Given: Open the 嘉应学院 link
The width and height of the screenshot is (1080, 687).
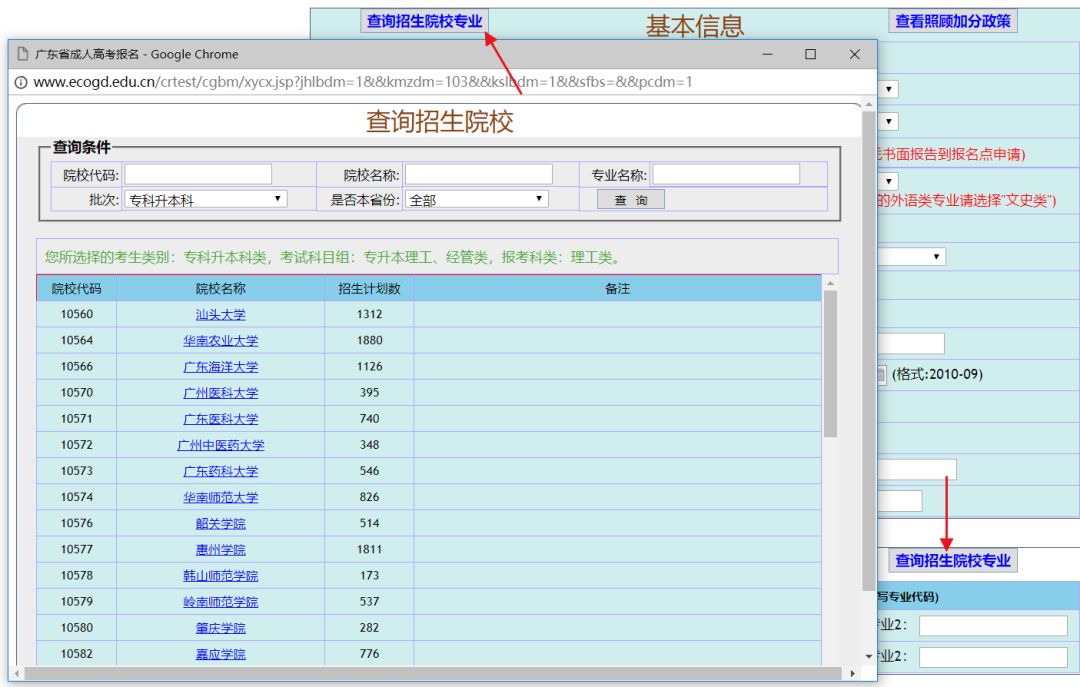Looking at the screenshot, I should 220,655.
